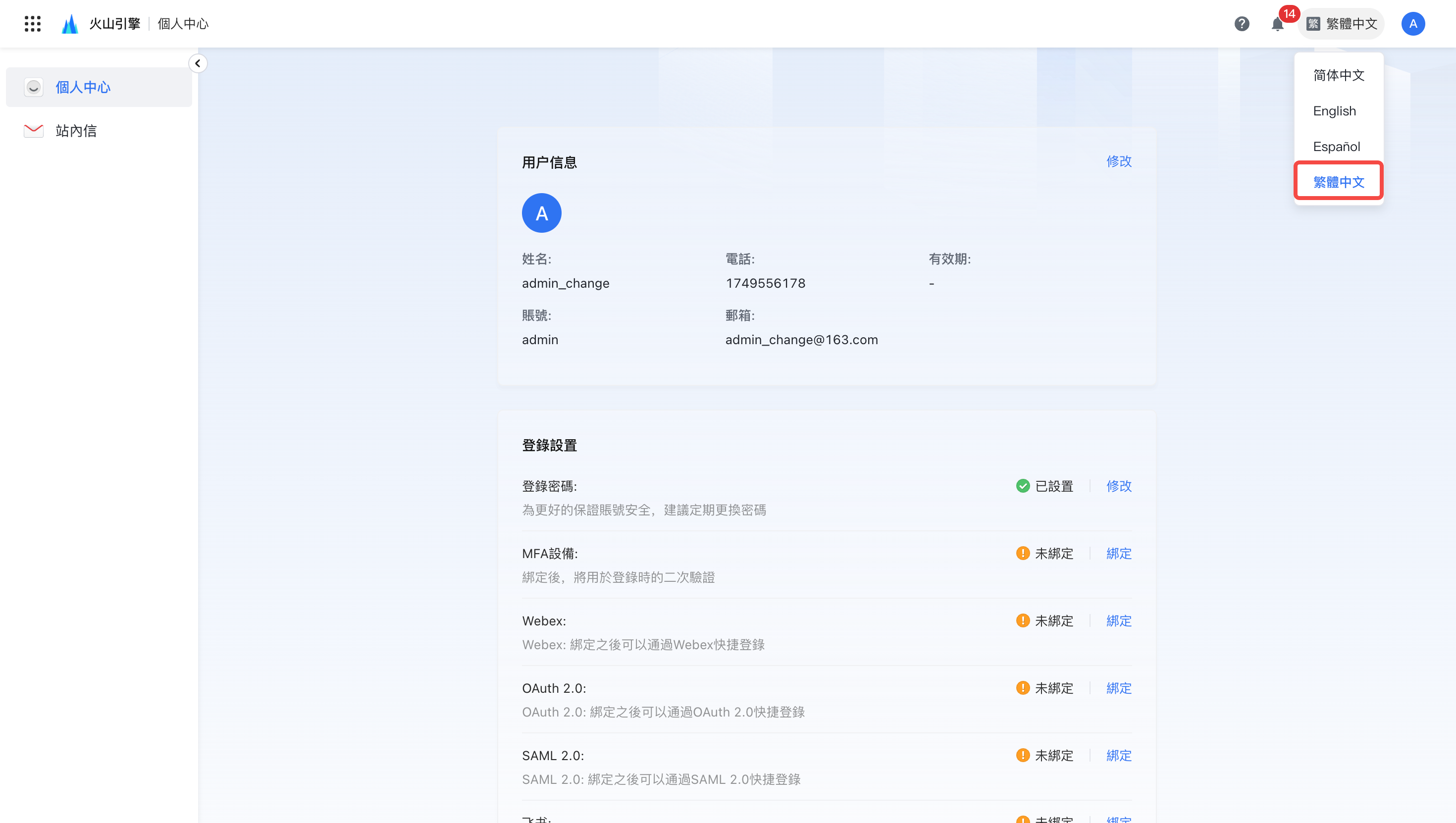The height and width of the screenshot is (823, 1456).
Task: Click 未綁定 status in MFA設備 row
Action: click(x=1054, y=554)
